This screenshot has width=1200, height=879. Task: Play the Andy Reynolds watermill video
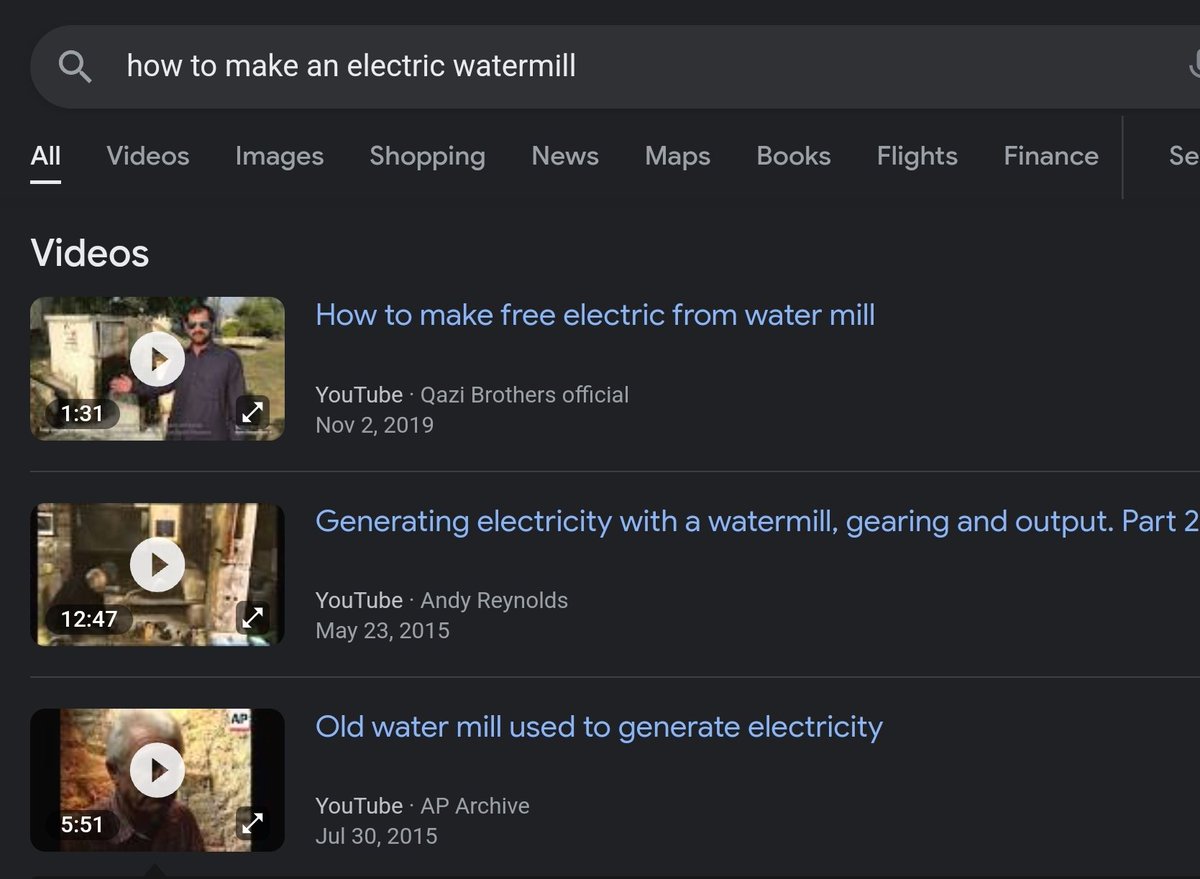157,566
